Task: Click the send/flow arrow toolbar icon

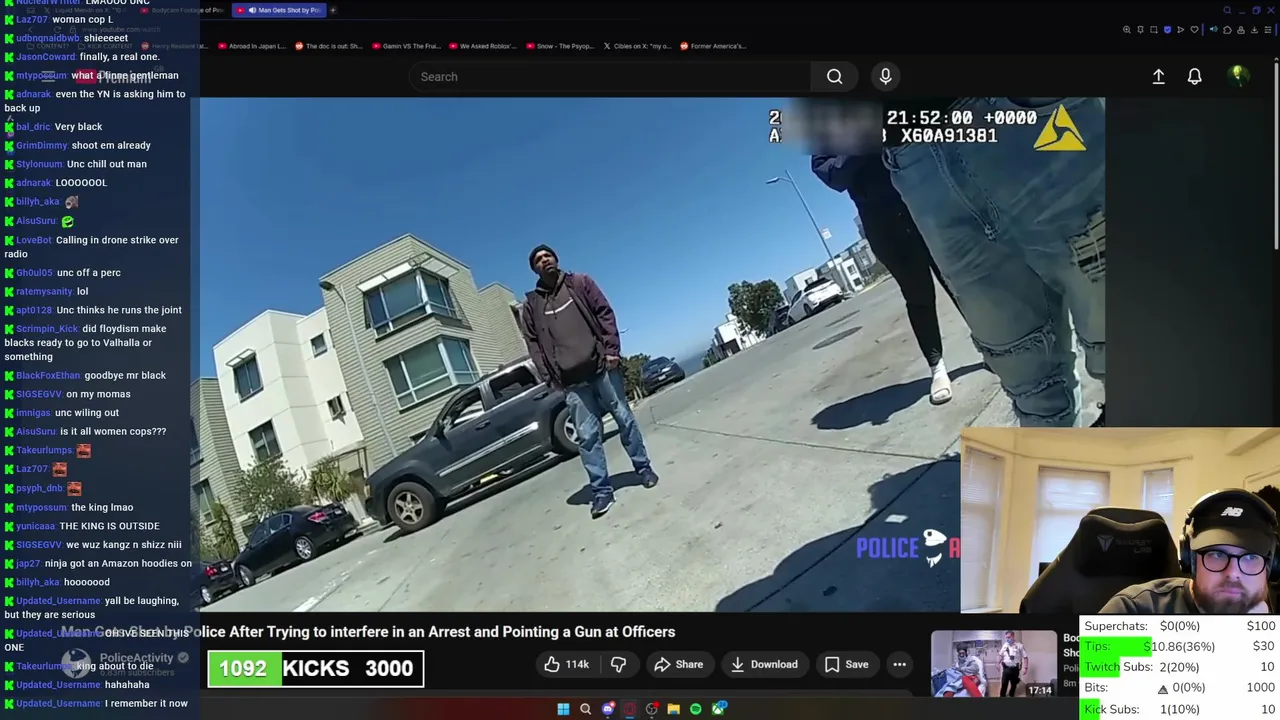Action: point(1181,30)
